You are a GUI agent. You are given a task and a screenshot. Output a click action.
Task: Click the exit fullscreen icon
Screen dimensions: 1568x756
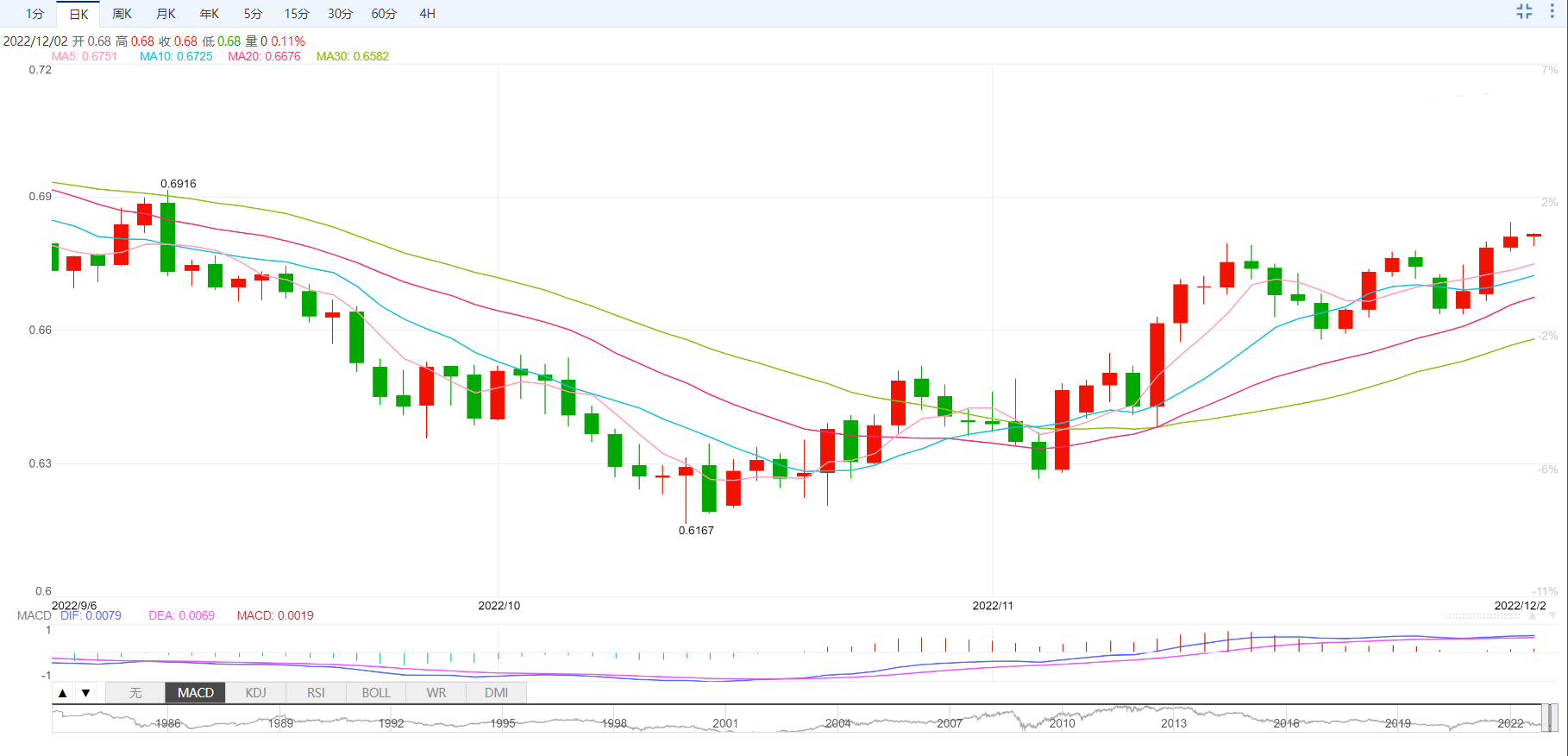tap(1524, 11)
